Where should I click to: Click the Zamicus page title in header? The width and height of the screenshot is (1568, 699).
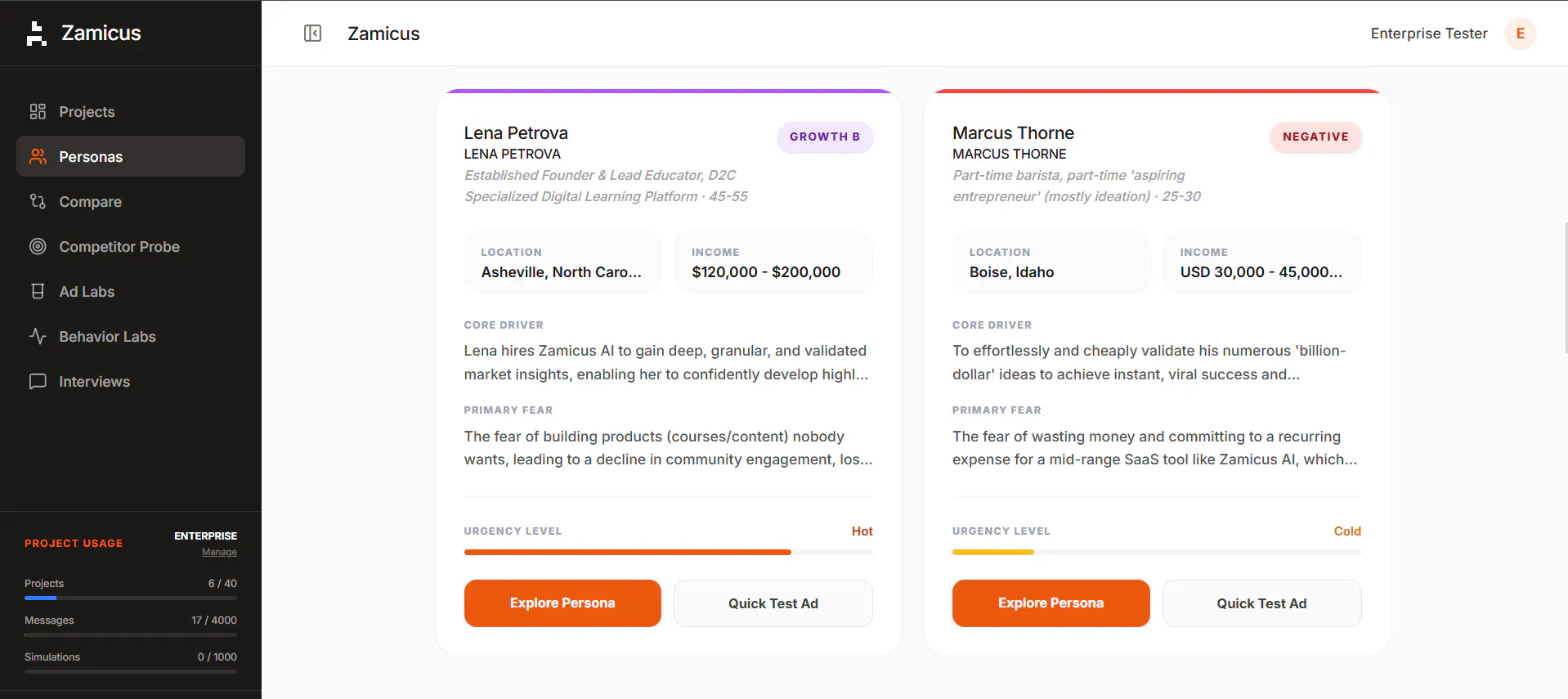coord(383,34)
